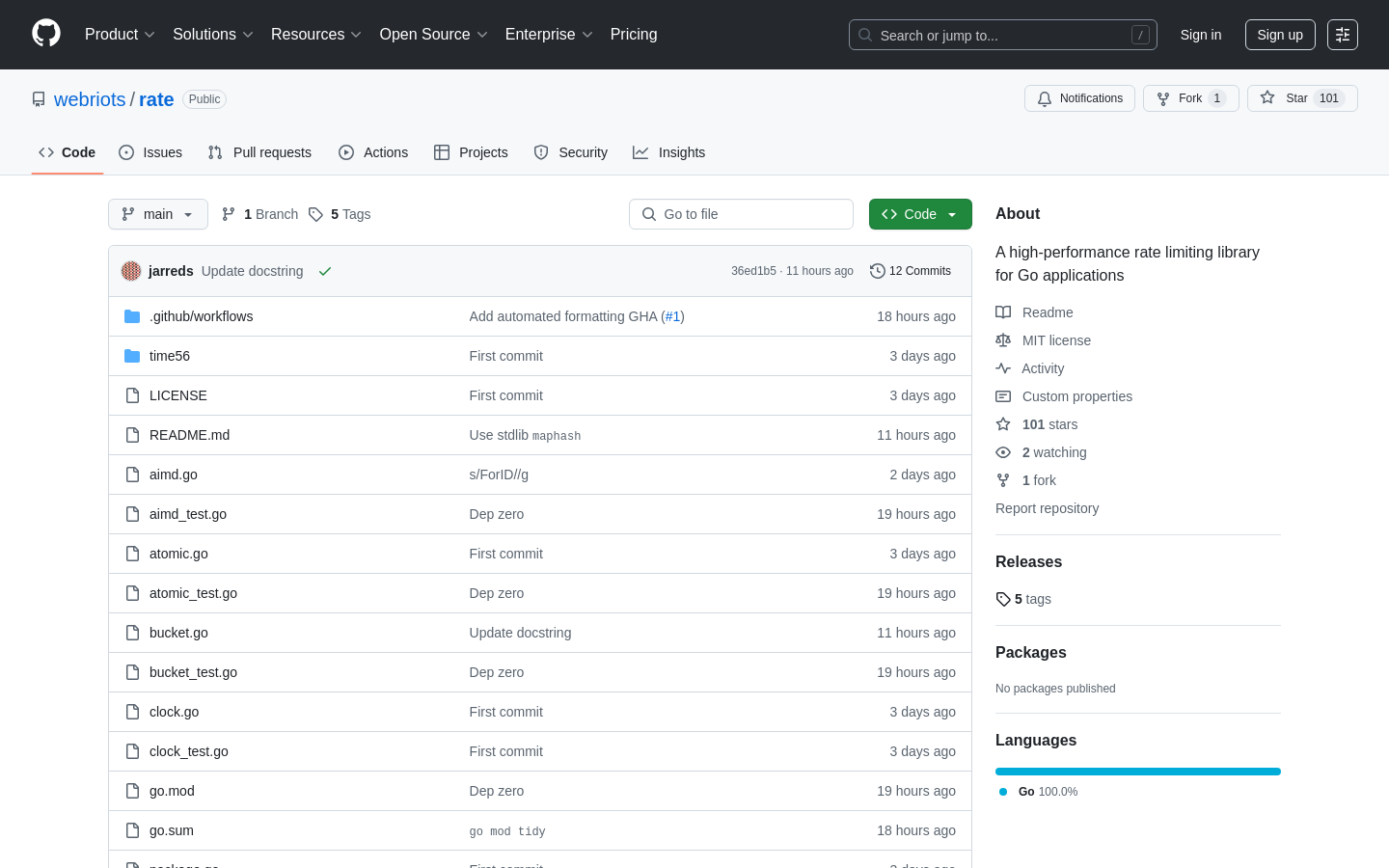Expand the Solutions menu

coord(213,35)
